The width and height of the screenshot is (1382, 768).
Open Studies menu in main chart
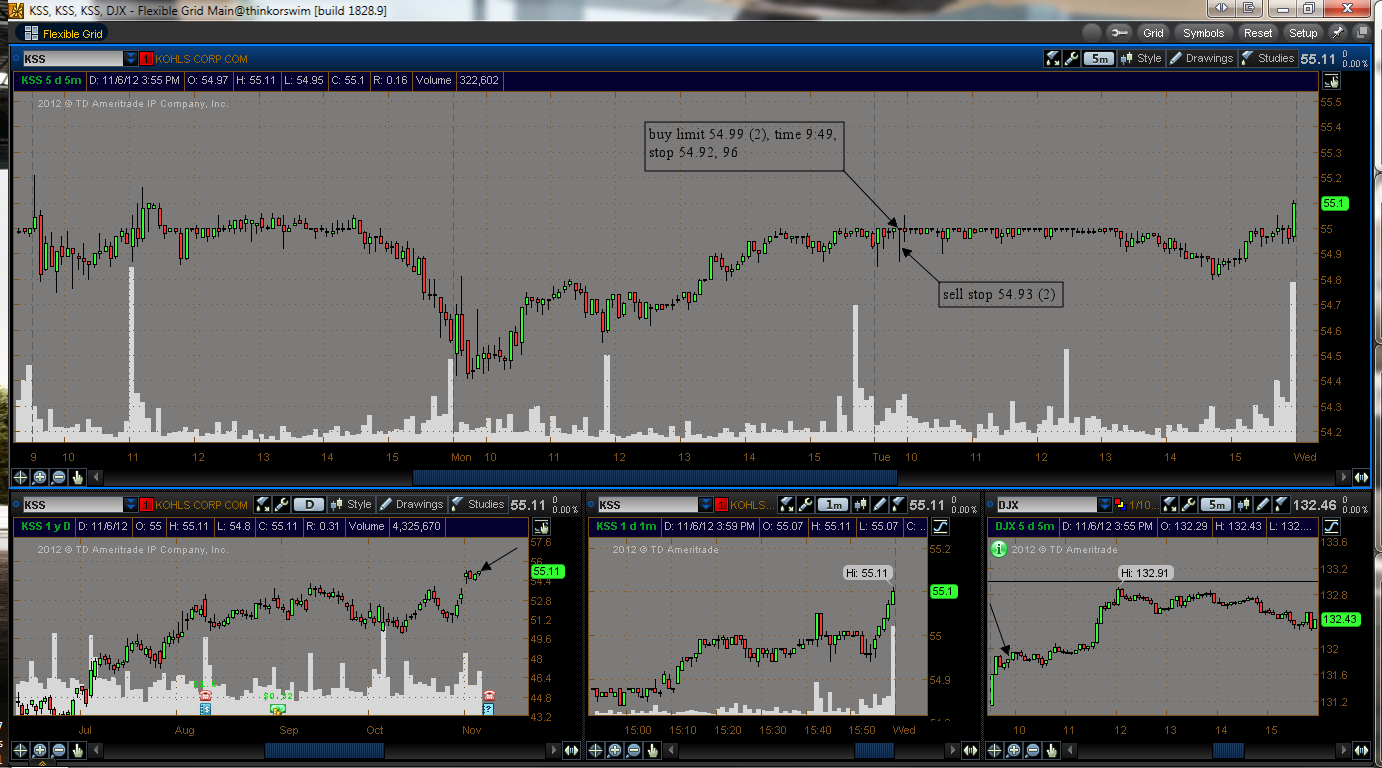[x=1267, y=58]
